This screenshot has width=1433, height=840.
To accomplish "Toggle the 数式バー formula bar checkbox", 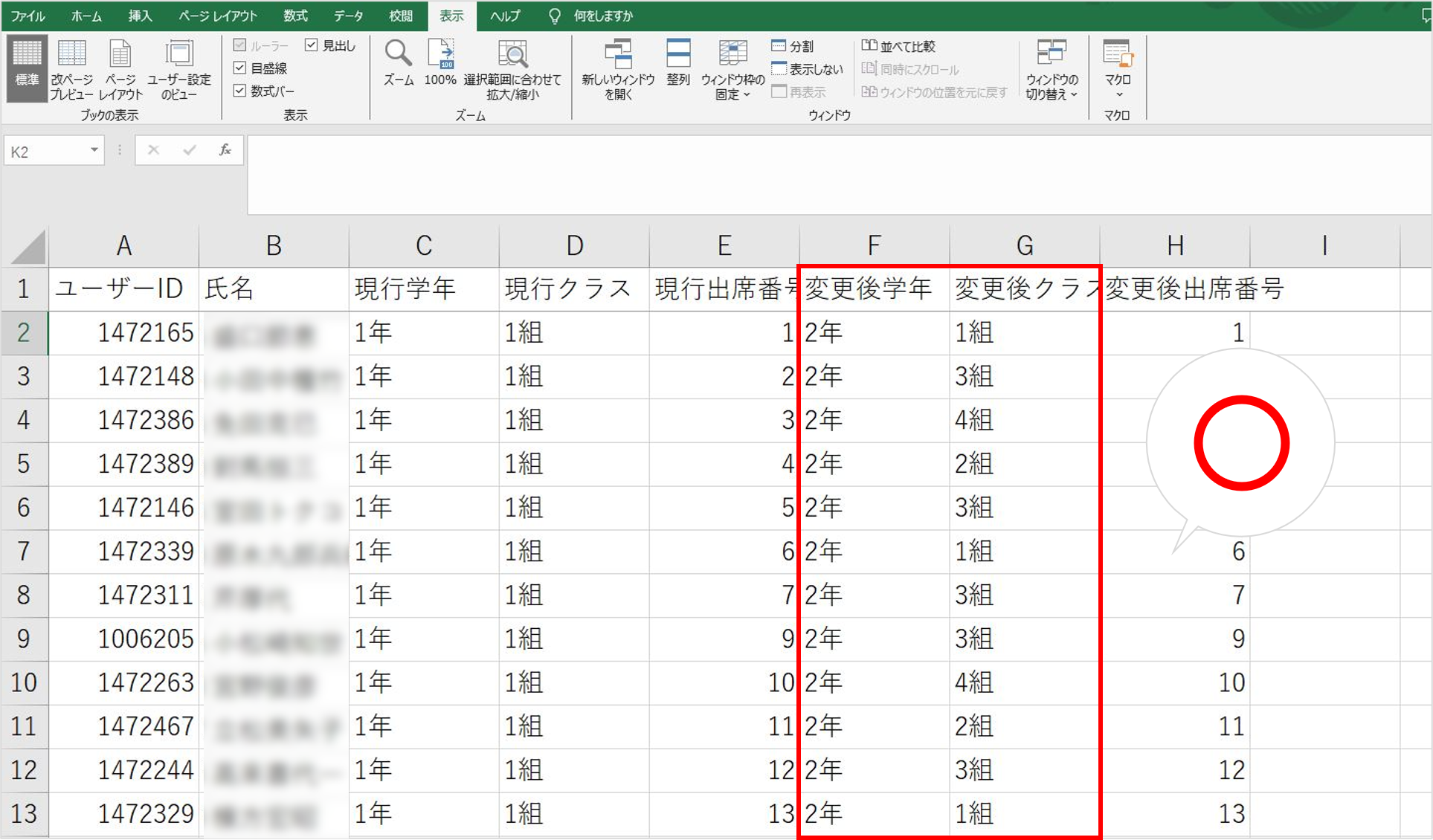I will (239, 91).
